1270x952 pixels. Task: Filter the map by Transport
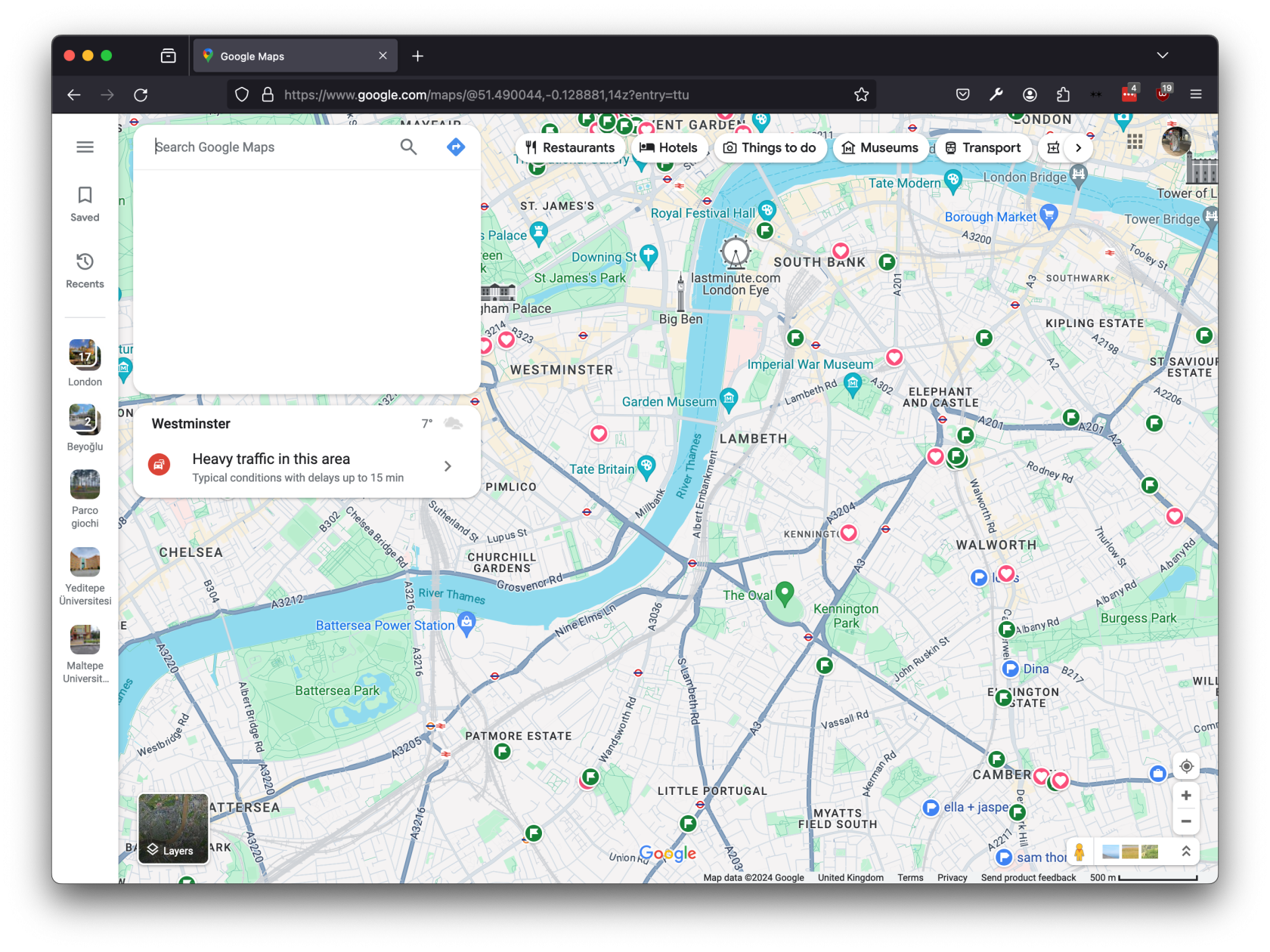tap(983, 147)
